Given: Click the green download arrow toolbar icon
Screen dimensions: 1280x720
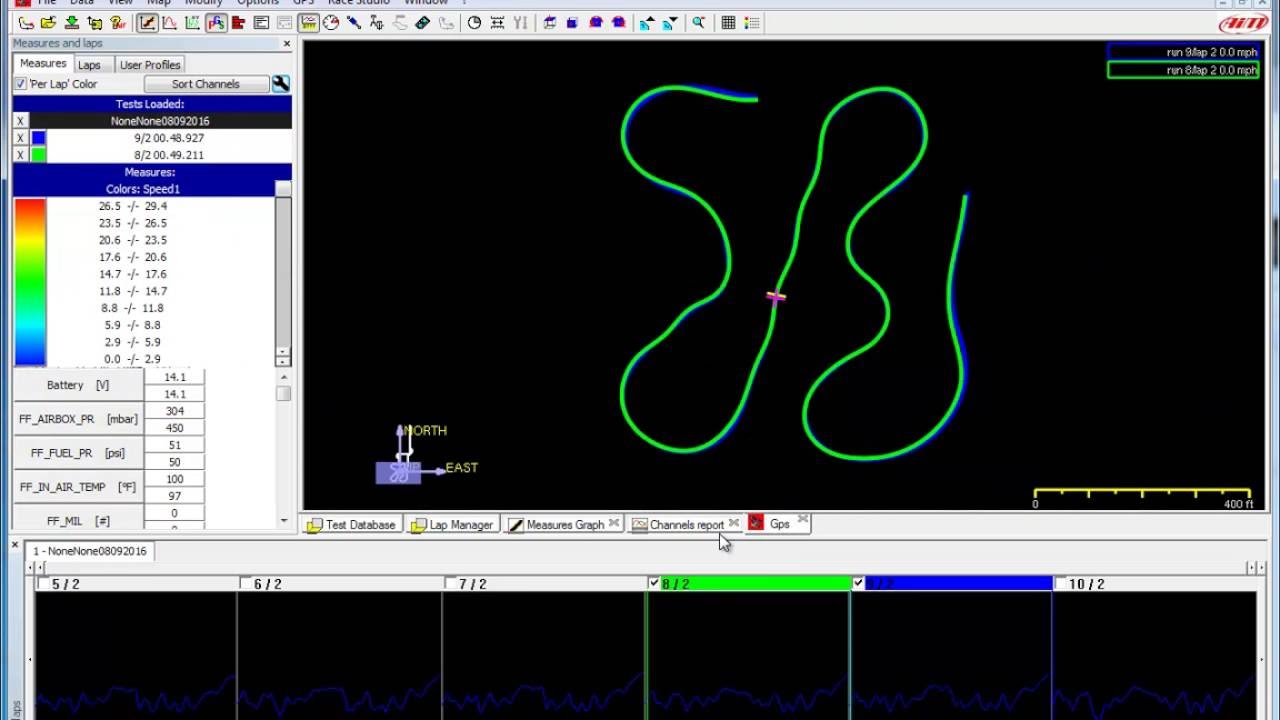Looking at the screenshot, I should coord(72,22).
